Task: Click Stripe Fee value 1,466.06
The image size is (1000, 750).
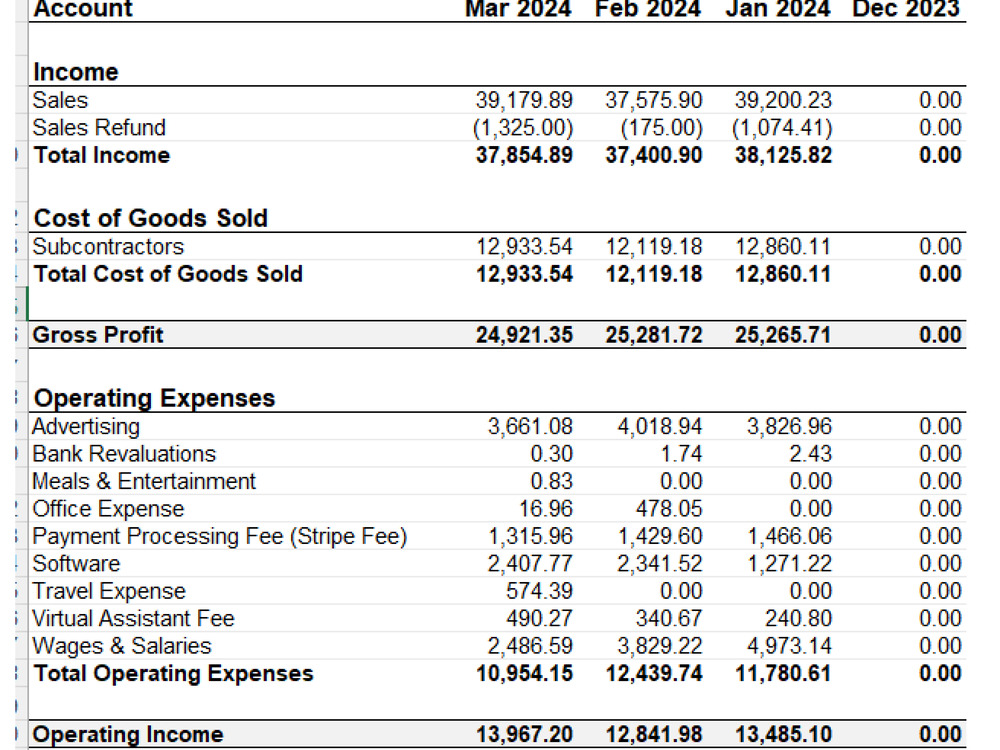Action: pos(789,536)
